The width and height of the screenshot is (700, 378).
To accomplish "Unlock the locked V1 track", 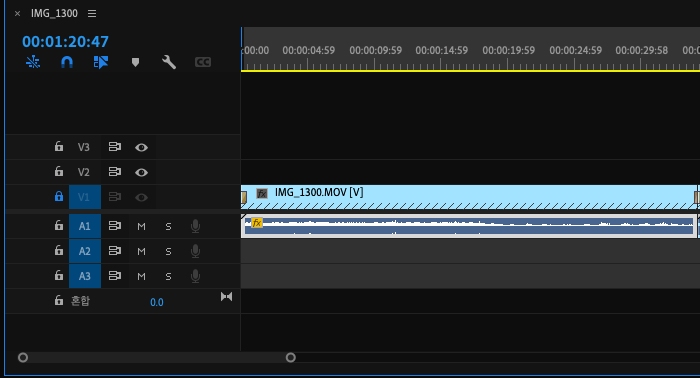I will 58,196.
